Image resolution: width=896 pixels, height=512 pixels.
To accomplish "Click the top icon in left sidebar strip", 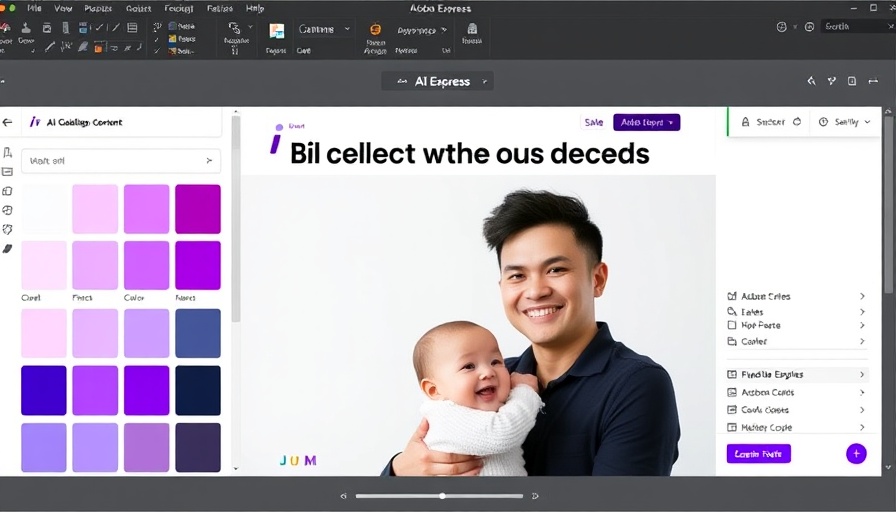I will point(7,152).
